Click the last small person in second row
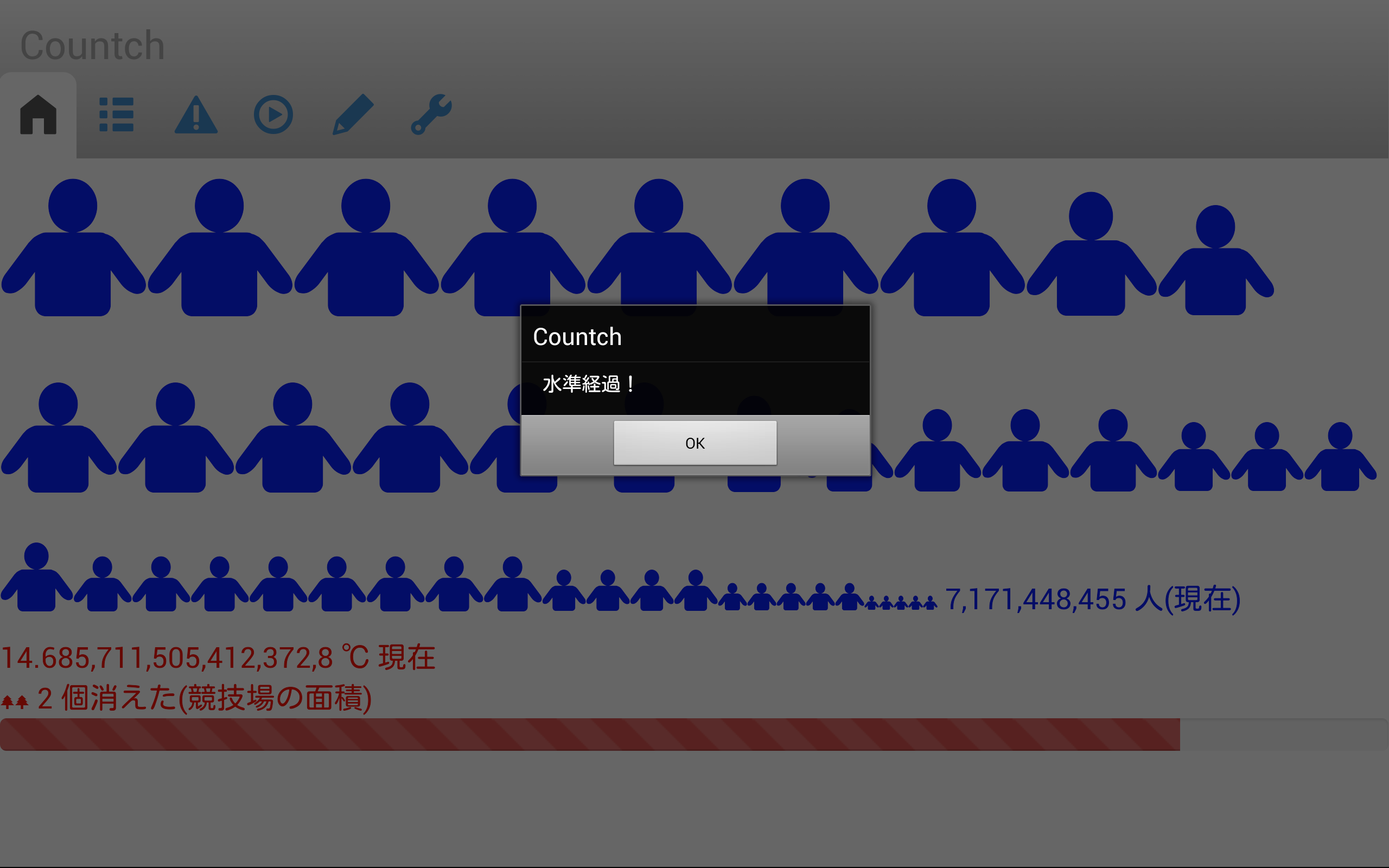The image size is (1389, 868). 1340,459
